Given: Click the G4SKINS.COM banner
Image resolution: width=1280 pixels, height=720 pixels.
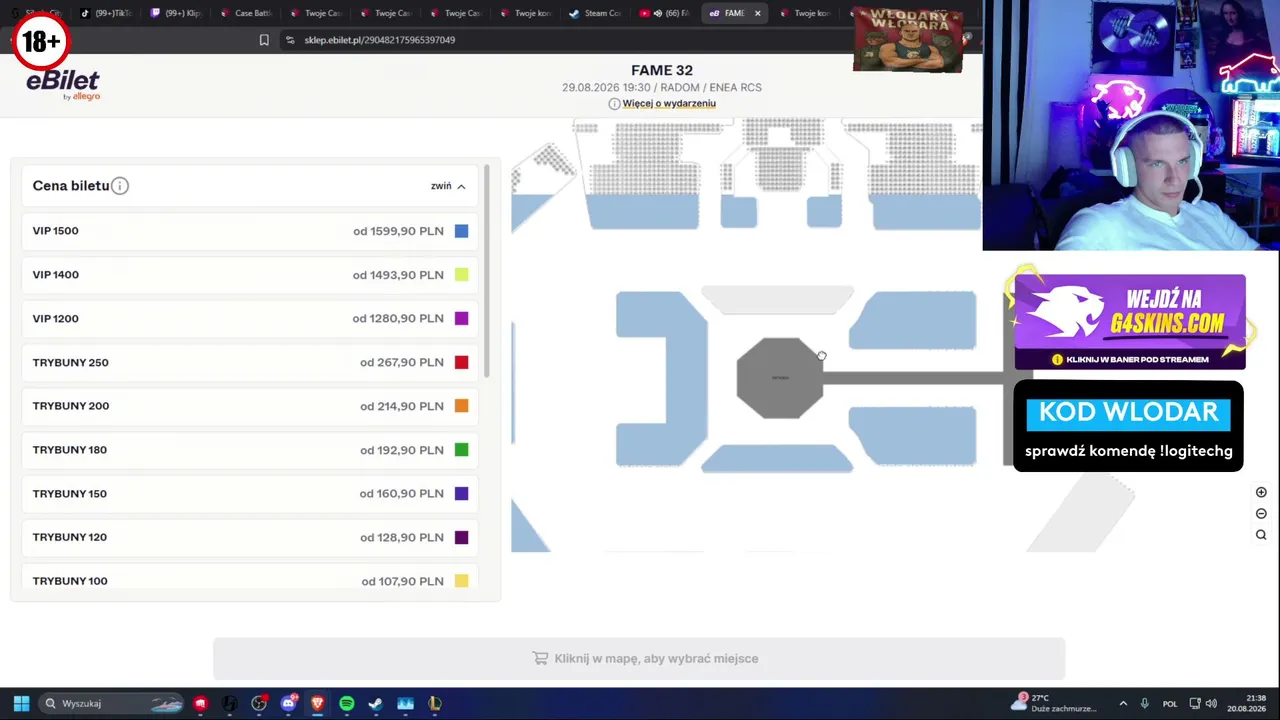Looking at the screenshot, I should pos(1130,321).
